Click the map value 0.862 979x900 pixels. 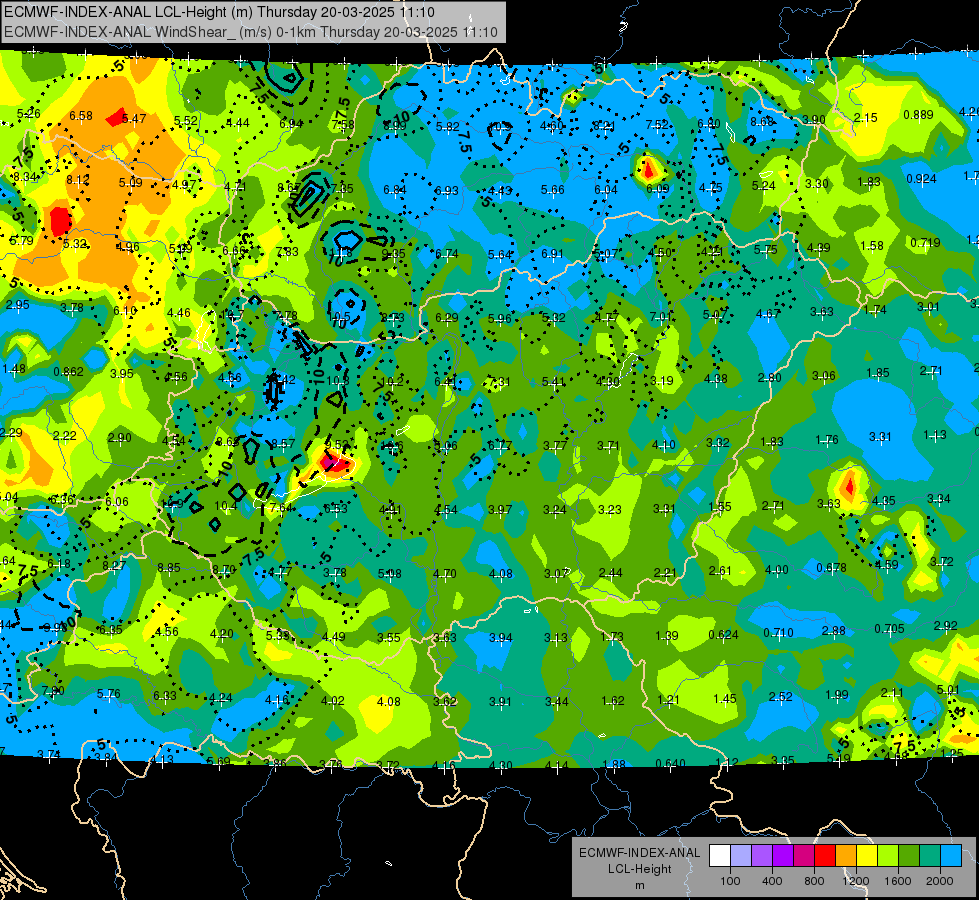coord(68,372)
